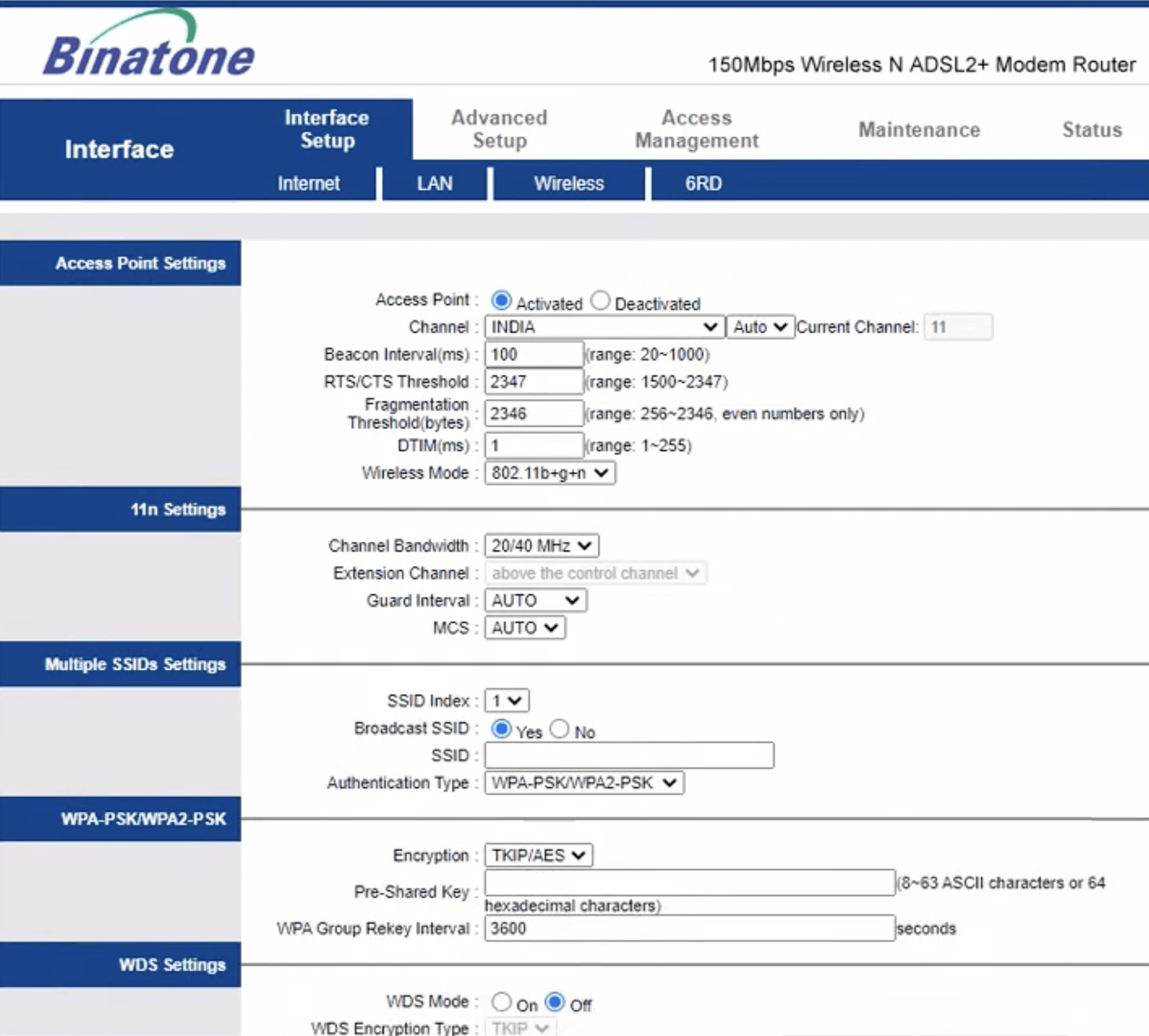This screenshot has height=1036, width=1149.
Task: Open the INDIA channel region dropdown
Action: [x=604, y=327]
